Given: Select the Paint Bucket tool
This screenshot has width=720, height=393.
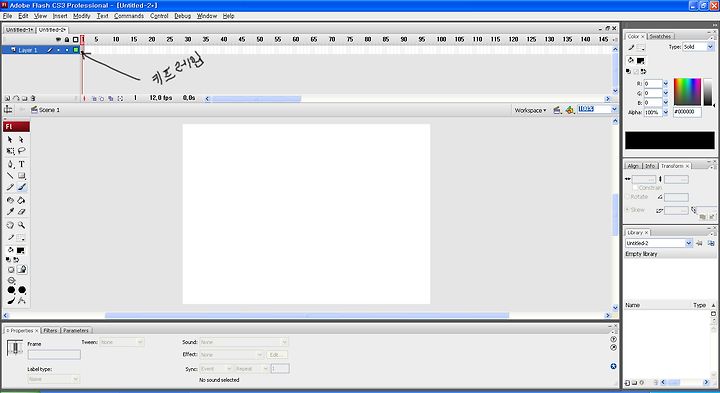Looking at the screenshot, I should point(21,200).
